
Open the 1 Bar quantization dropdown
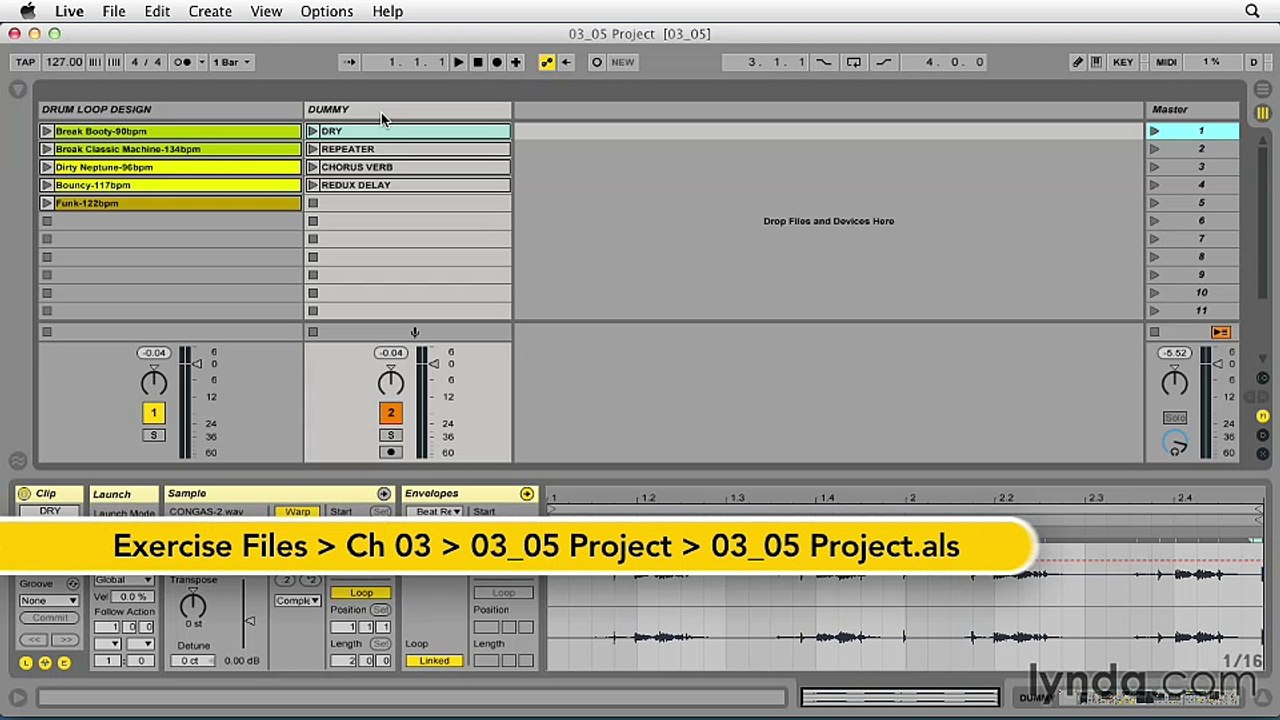(231, 62)
